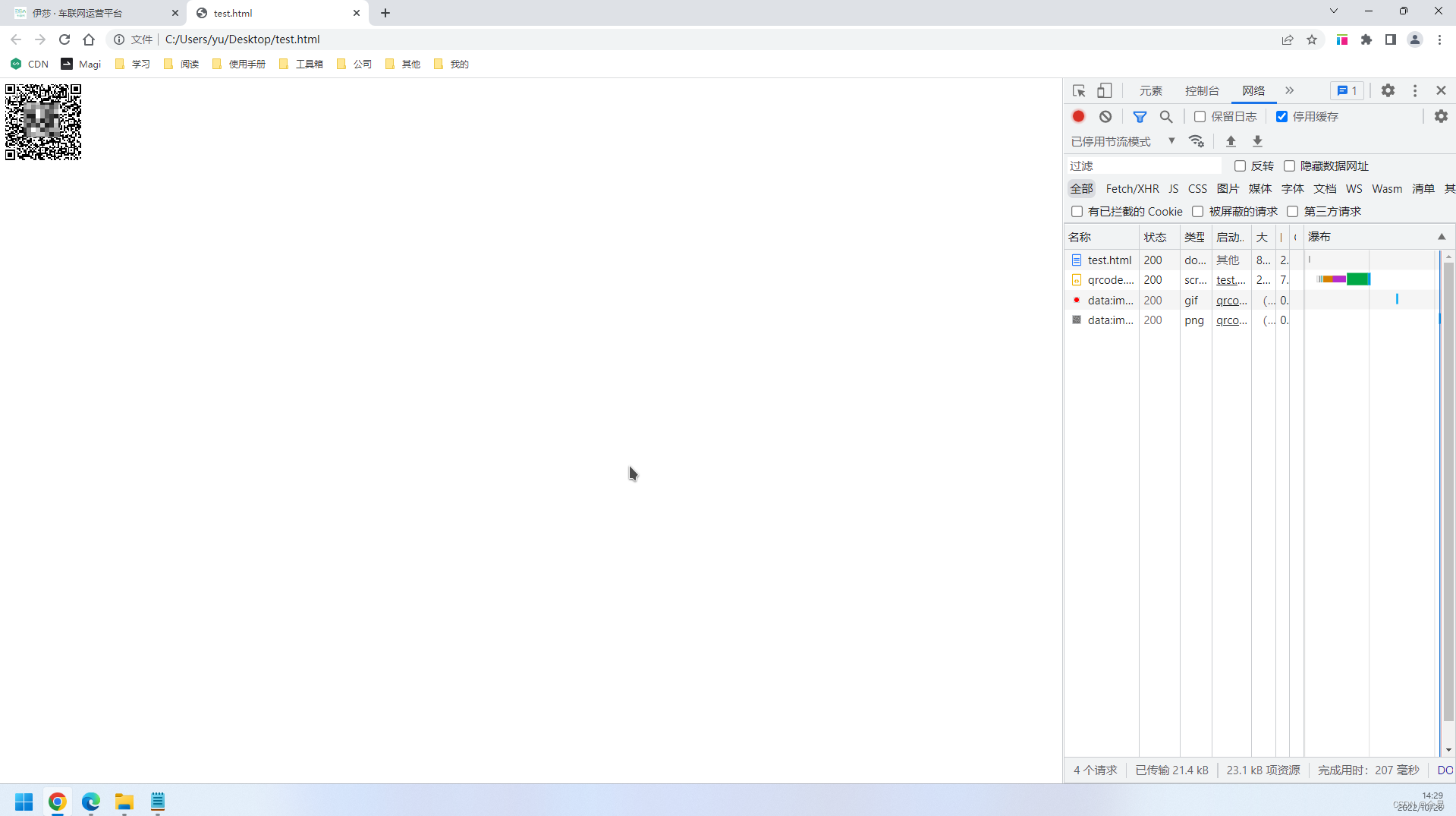Viewport: 1456px width, 816px height.
Task: Check the 有已拦截的 Cookie checkbox
Action: coord(1077,211)
